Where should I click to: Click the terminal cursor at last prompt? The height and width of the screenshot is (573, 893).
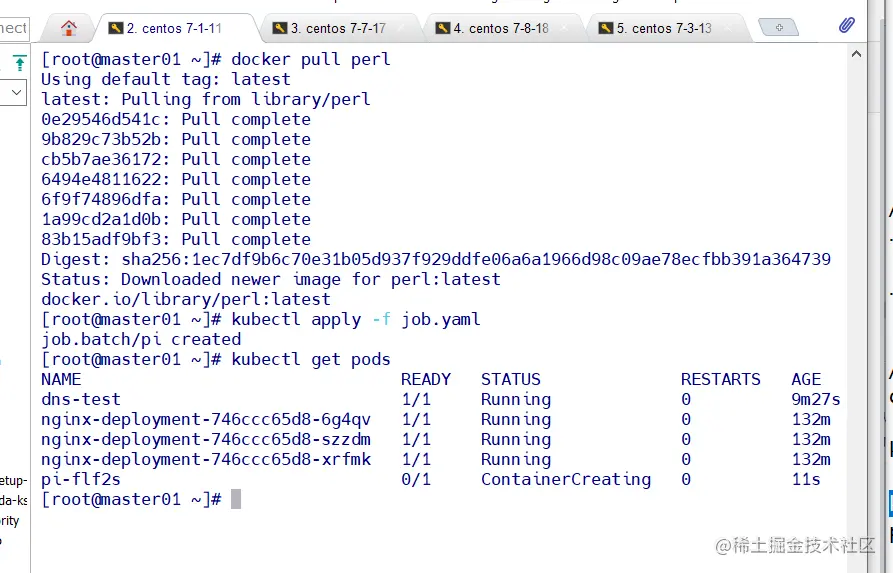pyautogui.click(x=236, y=499)
